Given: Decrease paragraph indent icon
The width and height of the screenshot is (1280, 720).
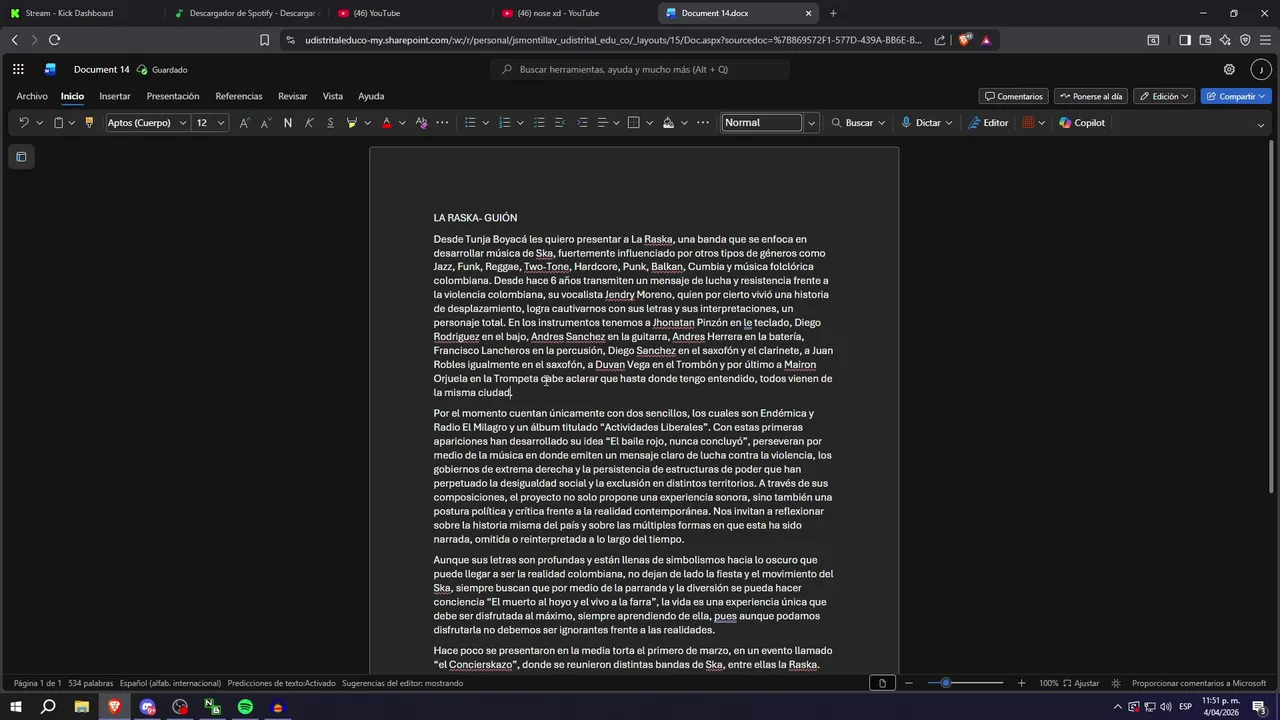Looking at the screenshot, I should [x=561, y=123].
